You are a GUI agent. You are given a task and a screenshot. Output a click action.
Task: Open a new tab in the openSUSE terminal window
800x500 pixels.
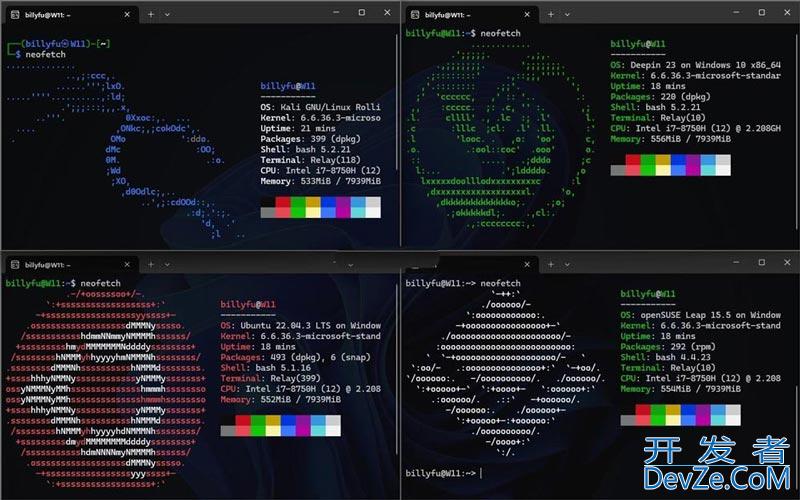click(x=551, y=264)
